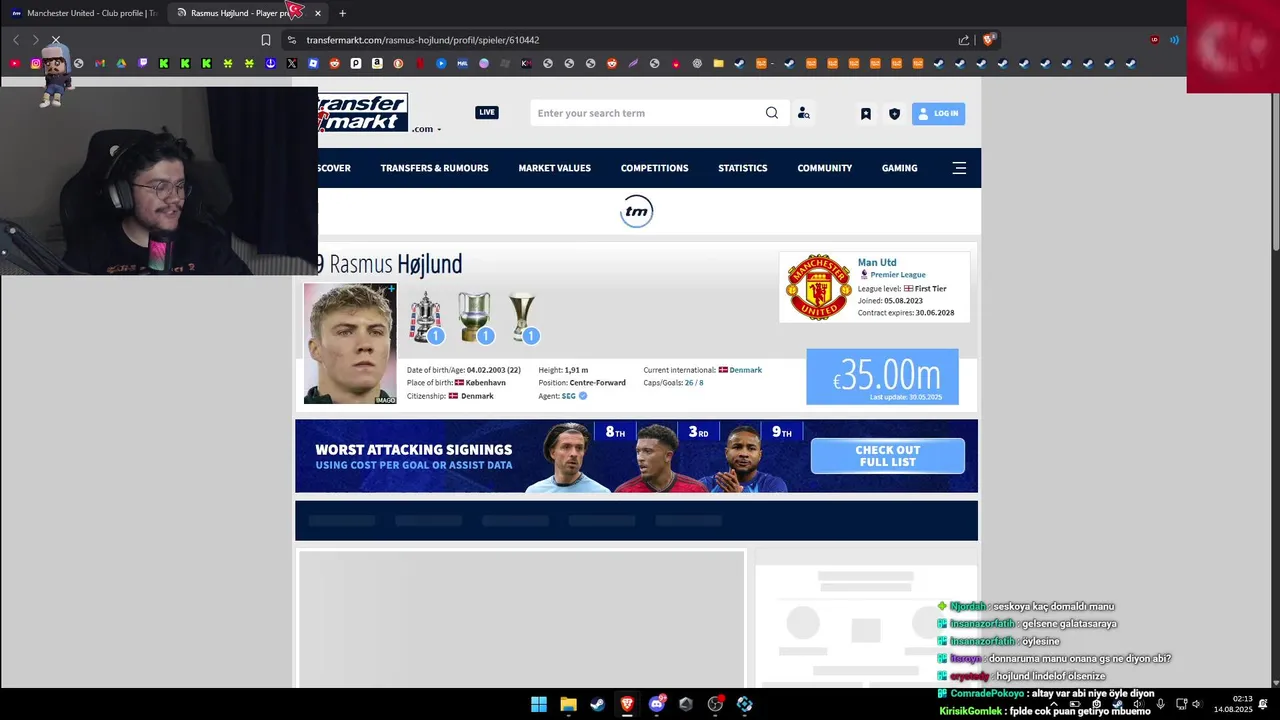Click the 26 caps link

(x=688, y=383)
